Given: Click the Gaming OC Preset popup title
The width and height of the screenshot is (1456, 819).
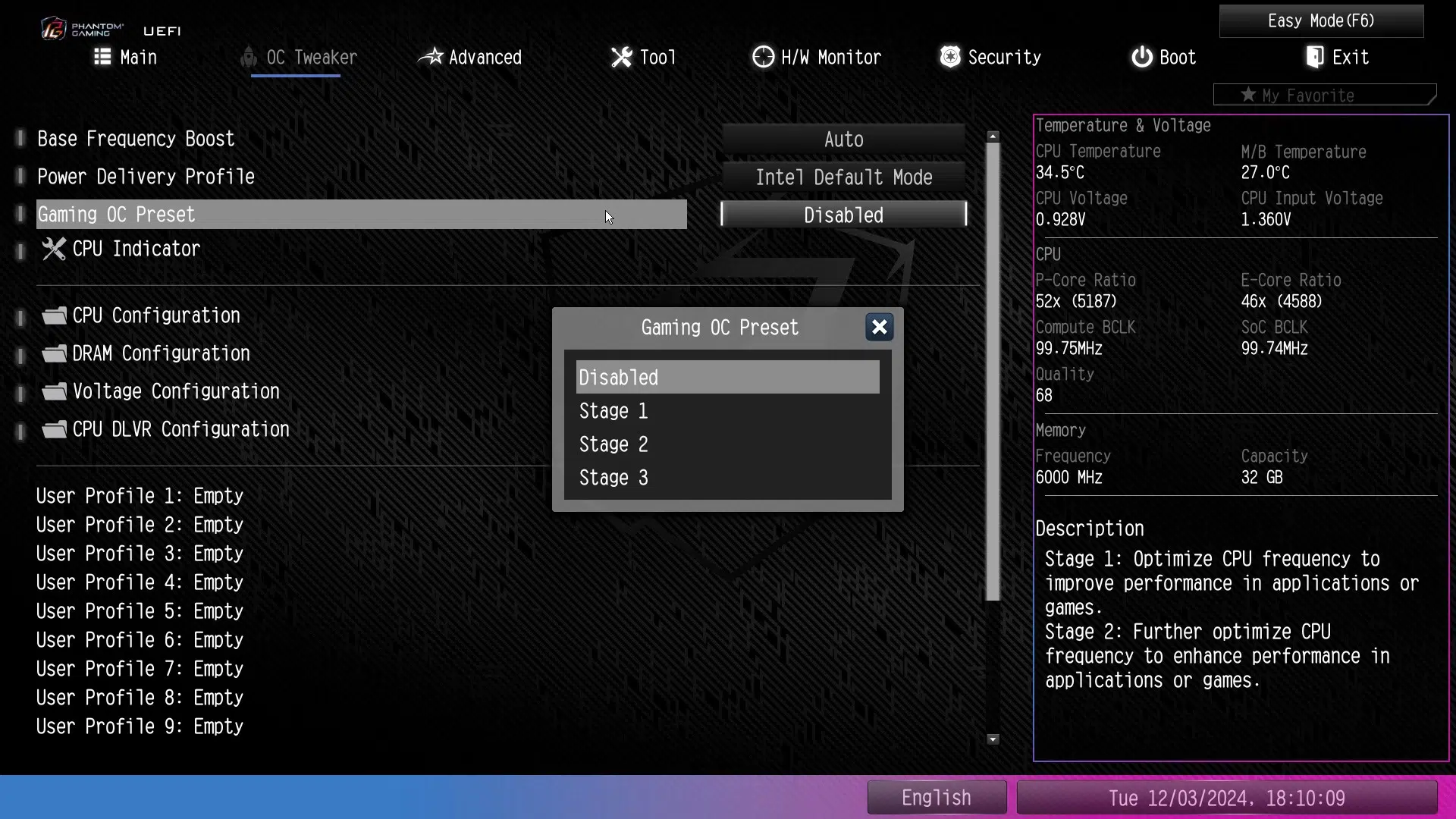Looking at the screenshot, I should 720,328.
